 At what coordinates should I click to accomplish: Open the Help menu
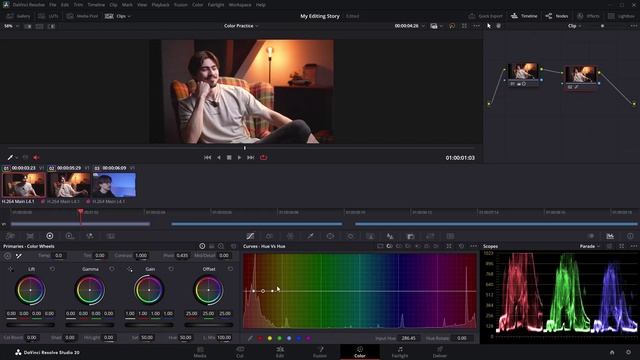point(261,5)
